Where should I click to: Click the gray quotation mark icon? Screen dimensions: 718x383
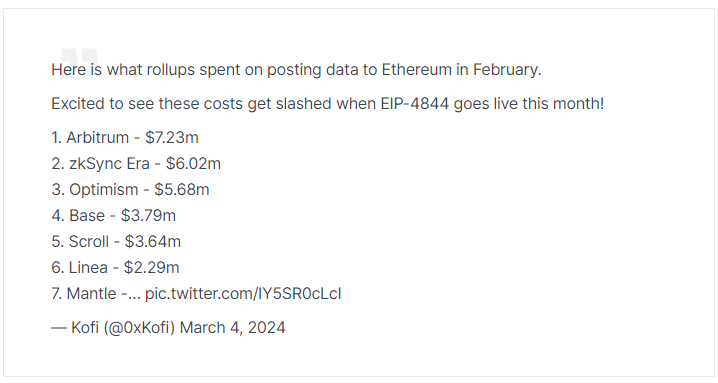[x=79, y=63]
